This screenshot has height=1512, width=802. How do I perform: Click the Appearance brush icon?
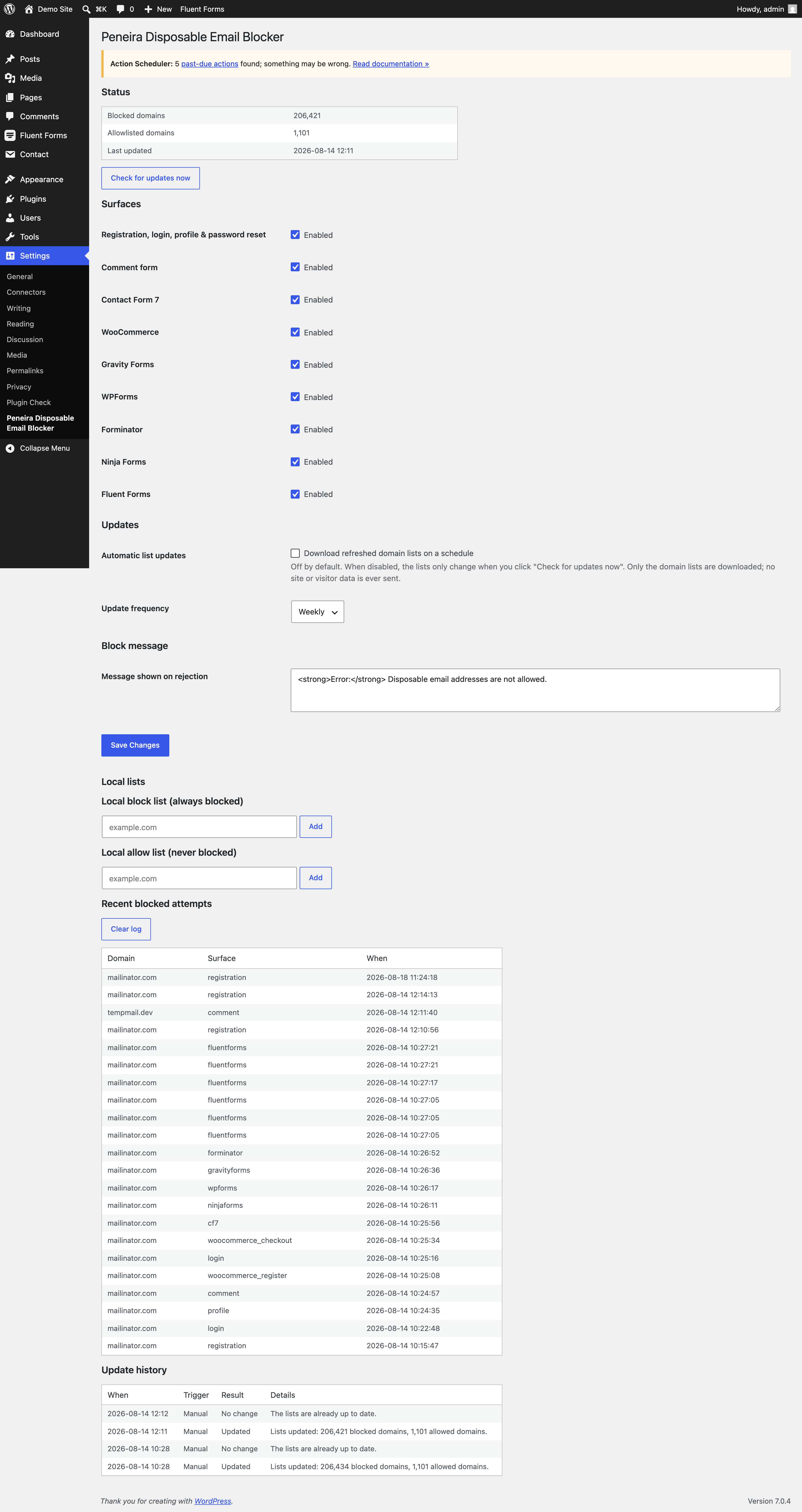click(x=10, y=180)
